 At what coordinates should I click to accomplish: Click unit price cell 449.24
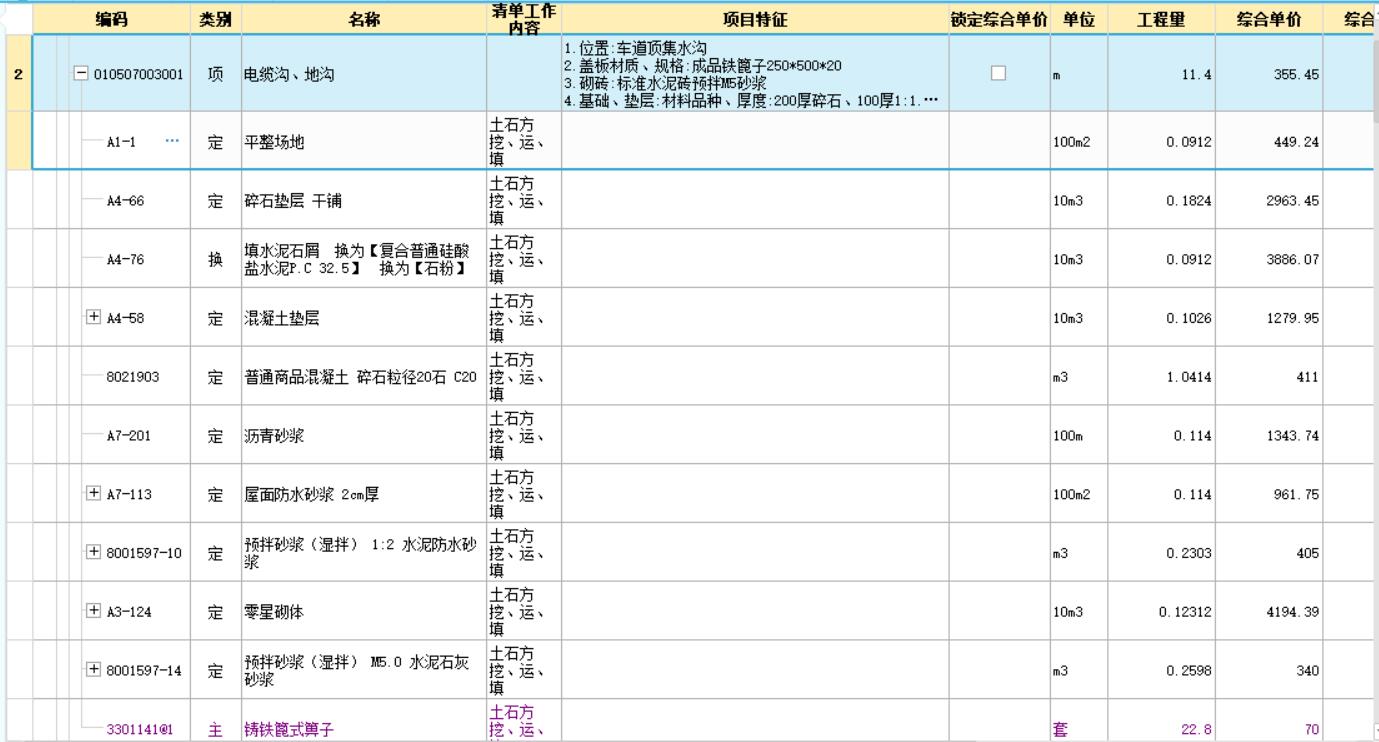coord(1269,142)
